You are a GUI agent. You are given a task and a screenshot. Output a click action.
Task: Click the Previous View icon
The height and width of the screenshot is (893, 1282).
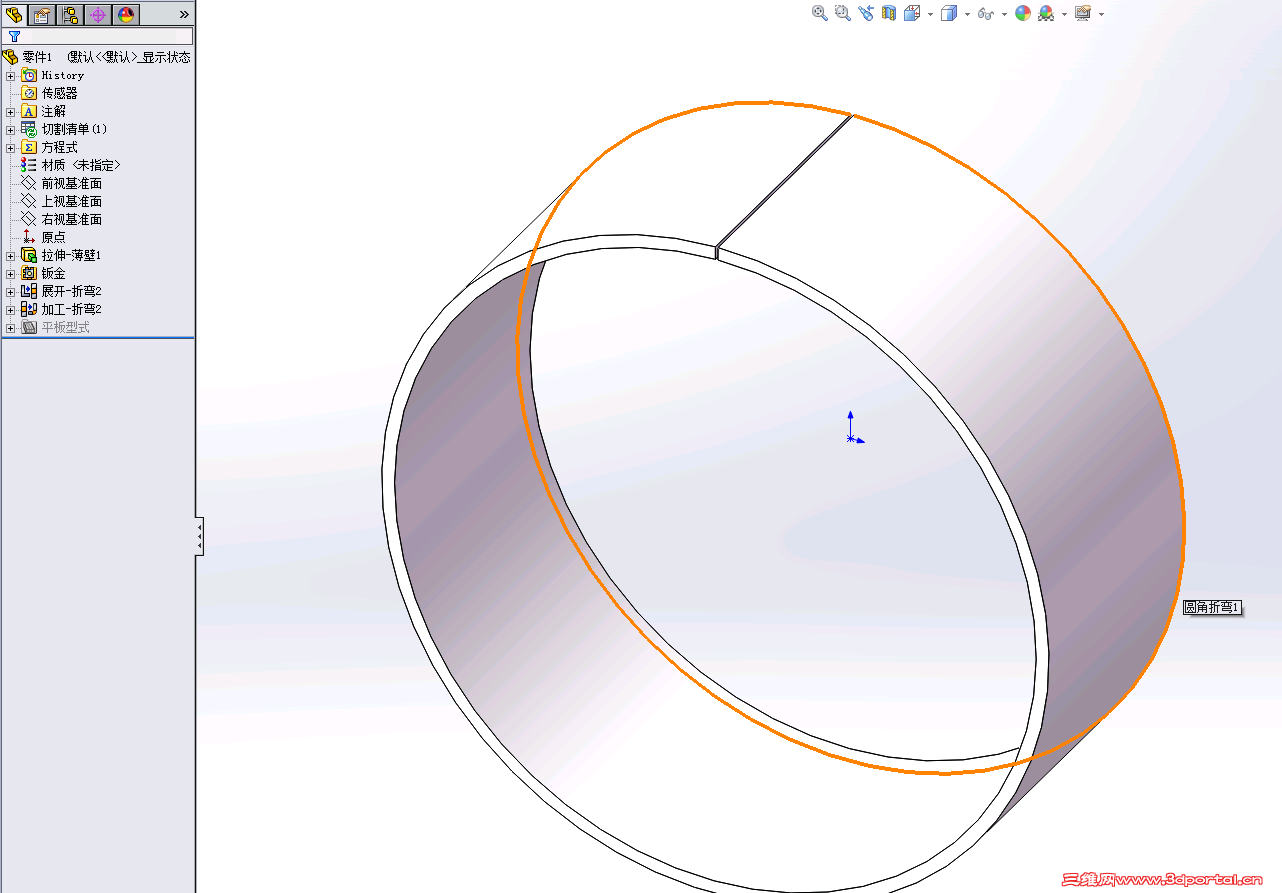coord(866,13)
